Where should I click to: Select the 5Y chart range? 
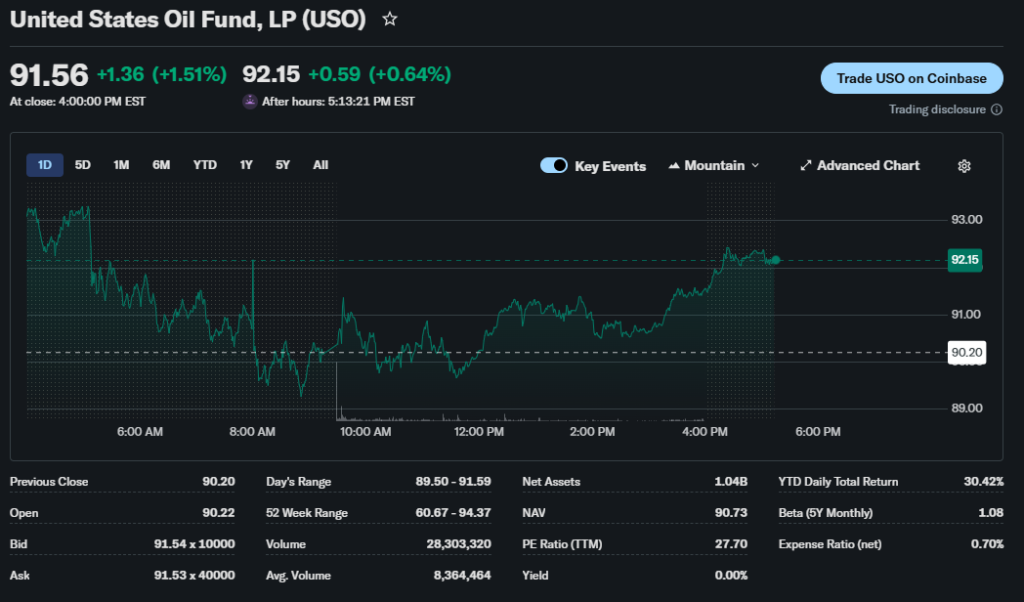pos(283,165)
